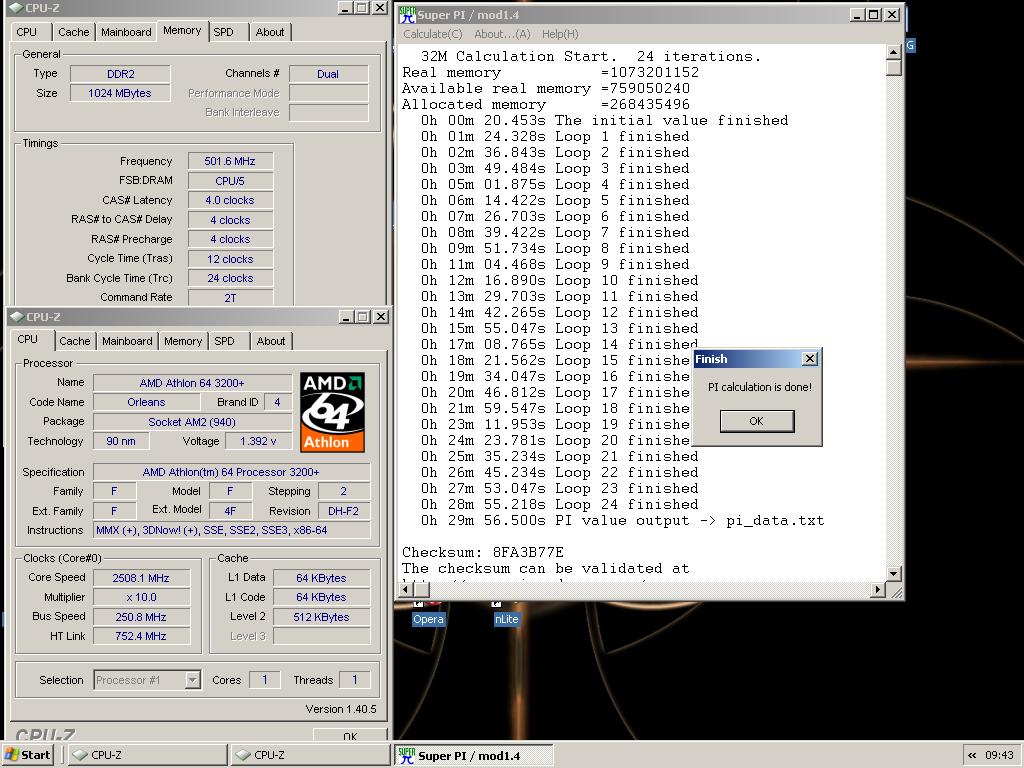Click the Revision value DH-F2
This screenshot has height=768, width=1024.
344,511
